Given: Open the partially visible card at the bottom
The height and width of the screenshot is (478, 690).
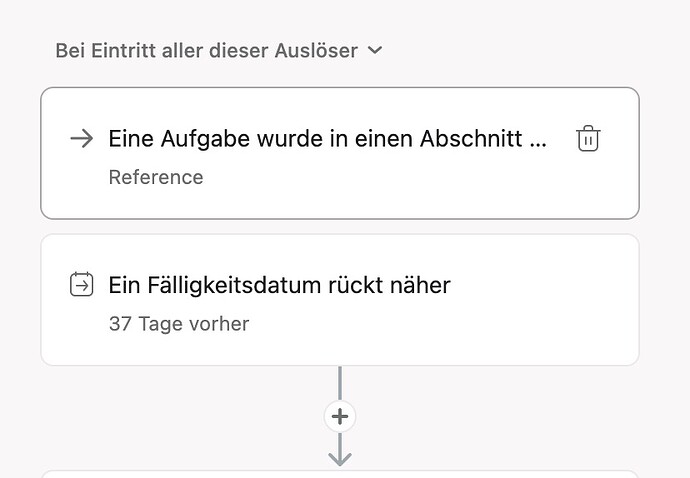Looking at the screenshot, I should point(340,474).
